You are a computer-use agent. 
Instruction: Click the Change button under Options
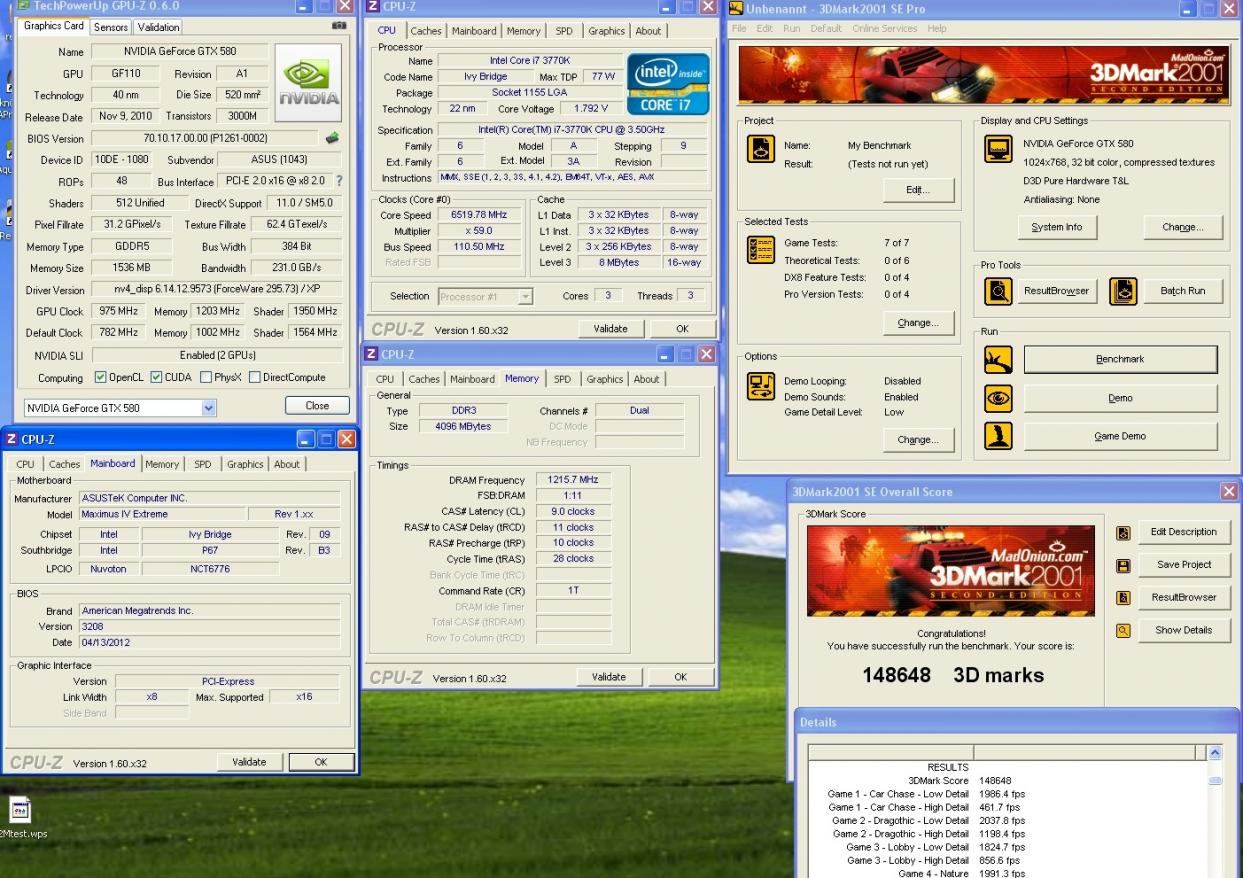918,440
